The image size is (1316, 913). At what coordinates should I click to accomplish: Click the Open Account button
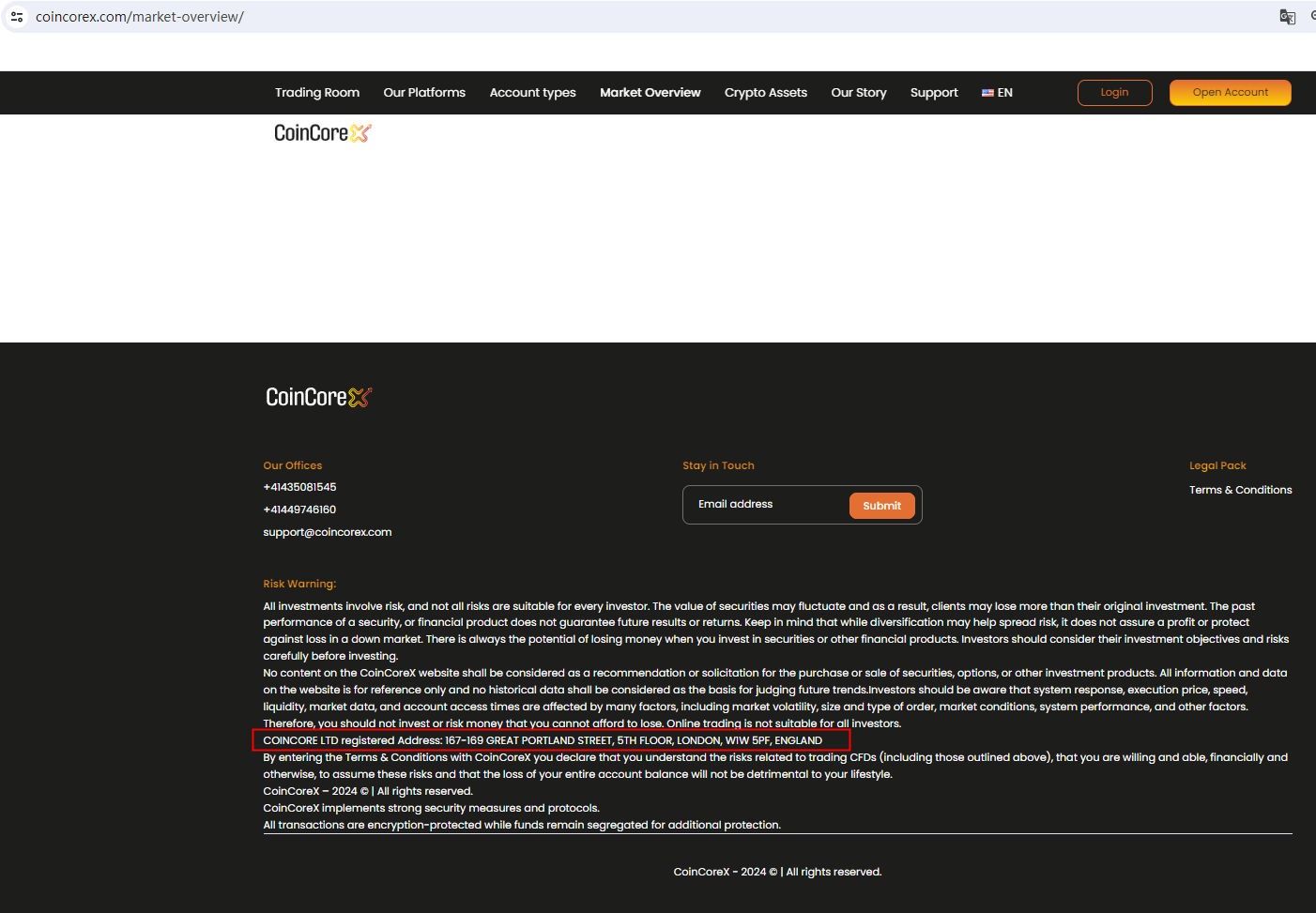pyautogui.click(x=1230, y=93)
